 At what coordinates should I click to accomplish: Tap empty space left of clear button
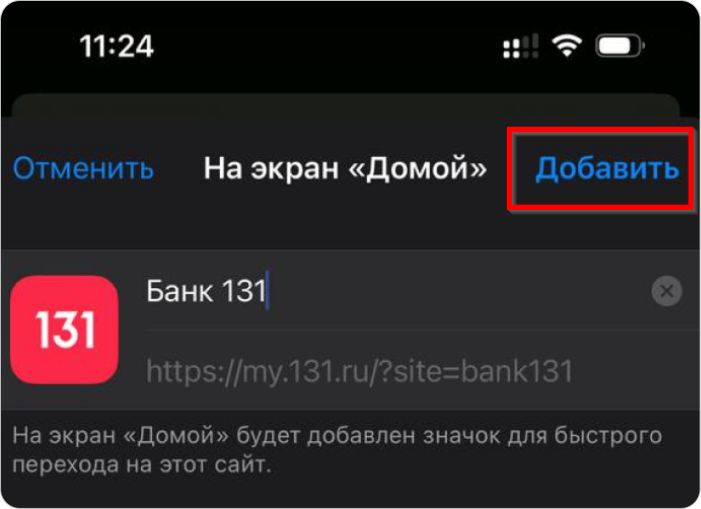tap(456, 291)
